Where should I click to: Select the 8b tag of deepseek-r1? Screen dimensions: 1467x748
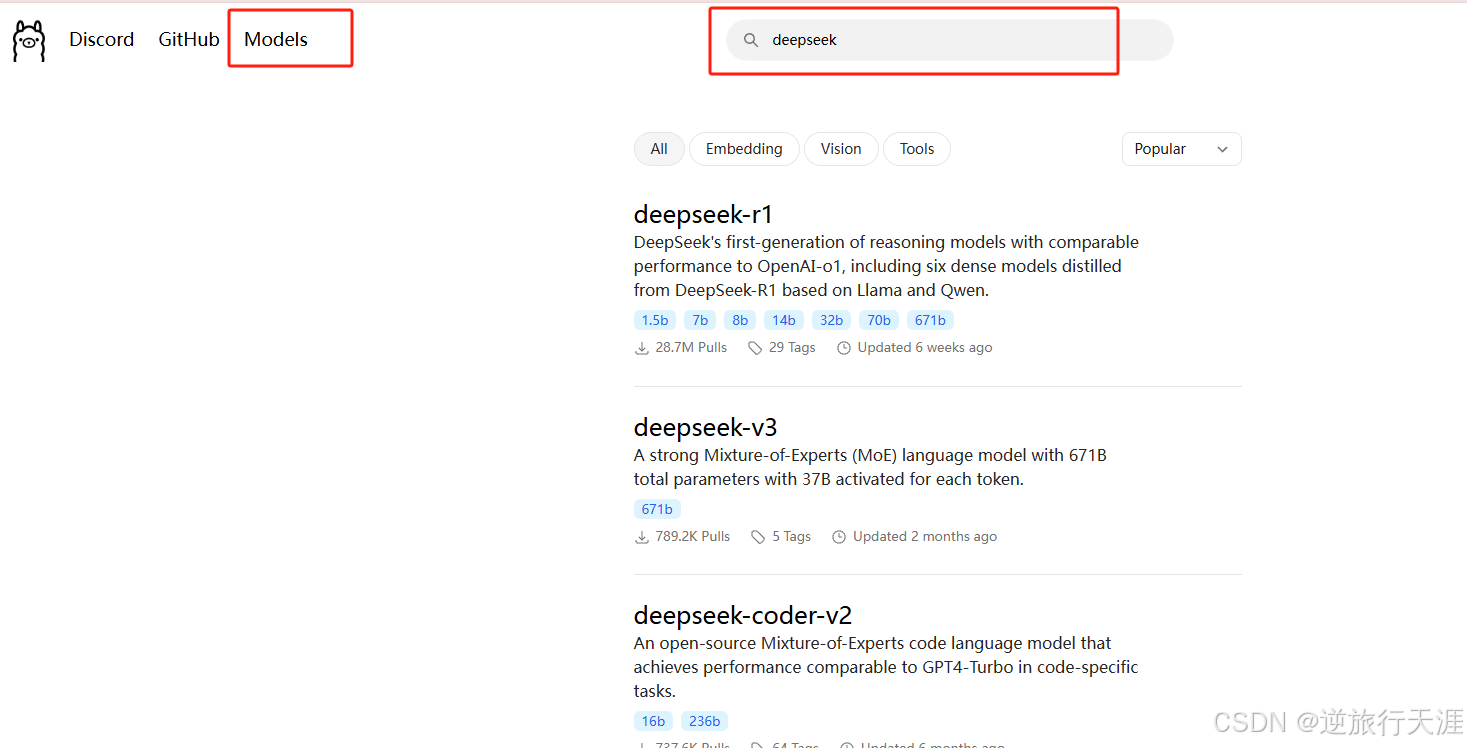pos(740,320)
